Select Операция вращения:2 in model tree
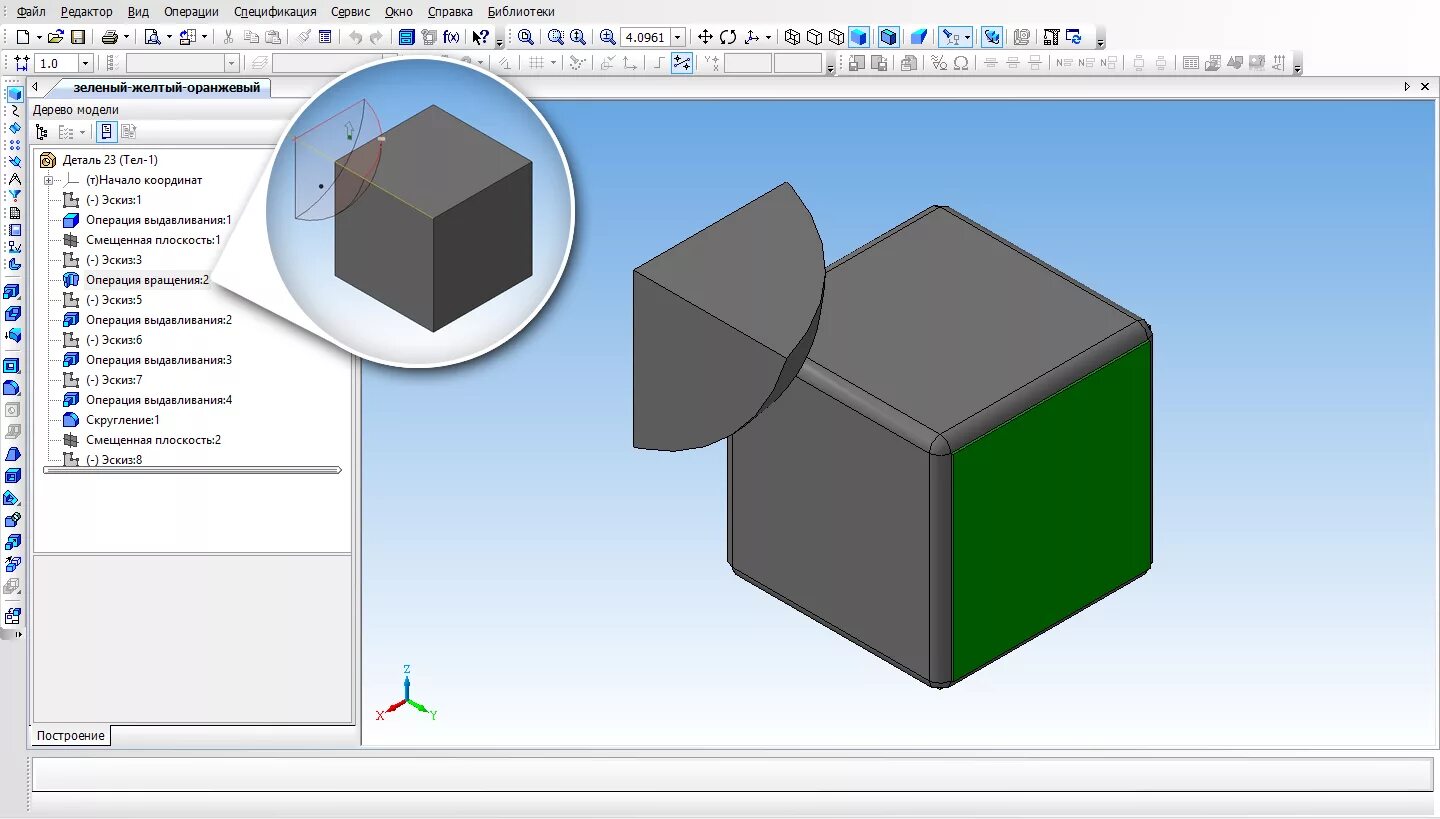Screen dimensions: 1440x819 point(147,280)
